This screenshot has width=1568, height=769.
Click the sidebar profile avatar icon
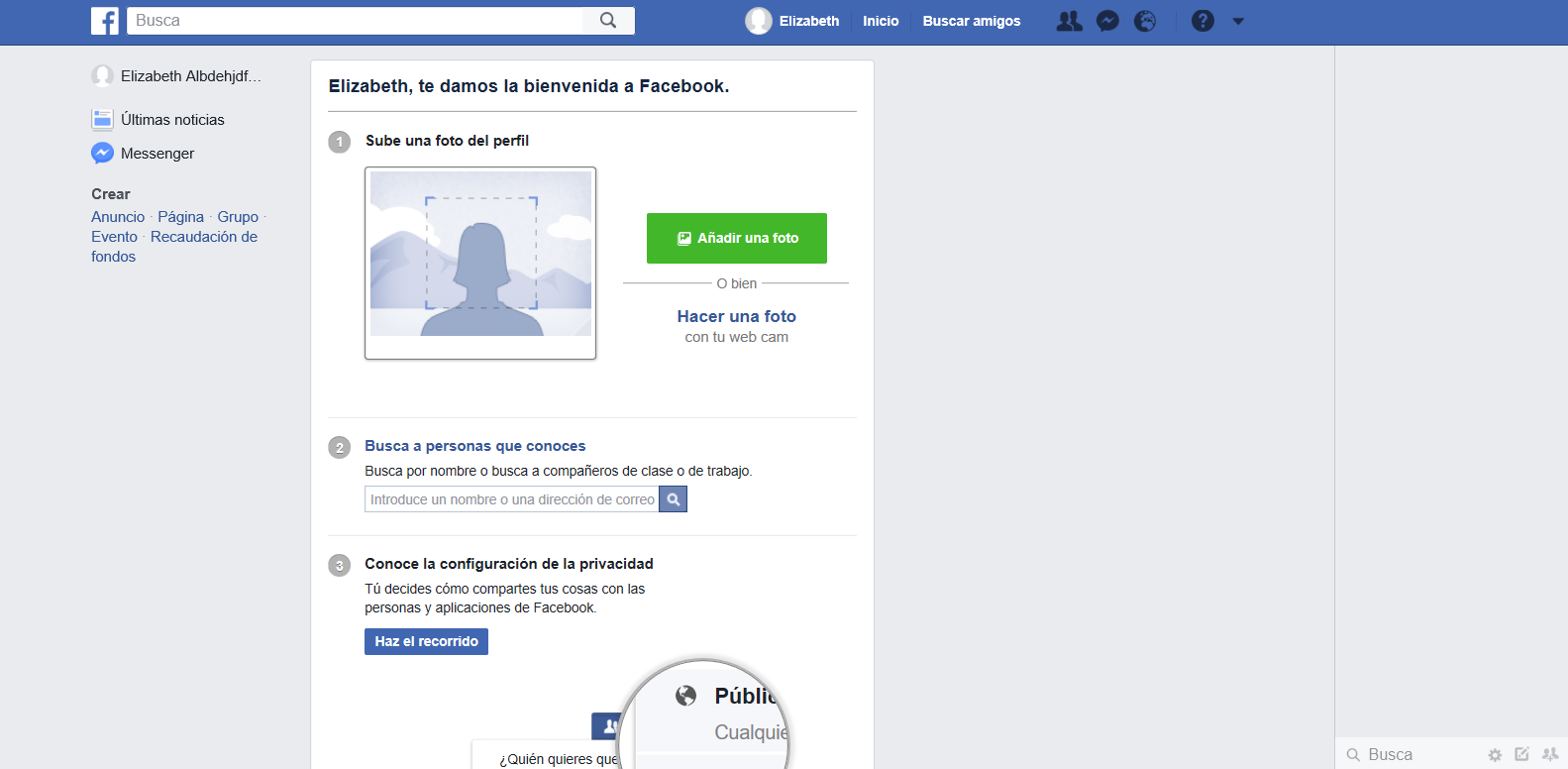[102, 76]
